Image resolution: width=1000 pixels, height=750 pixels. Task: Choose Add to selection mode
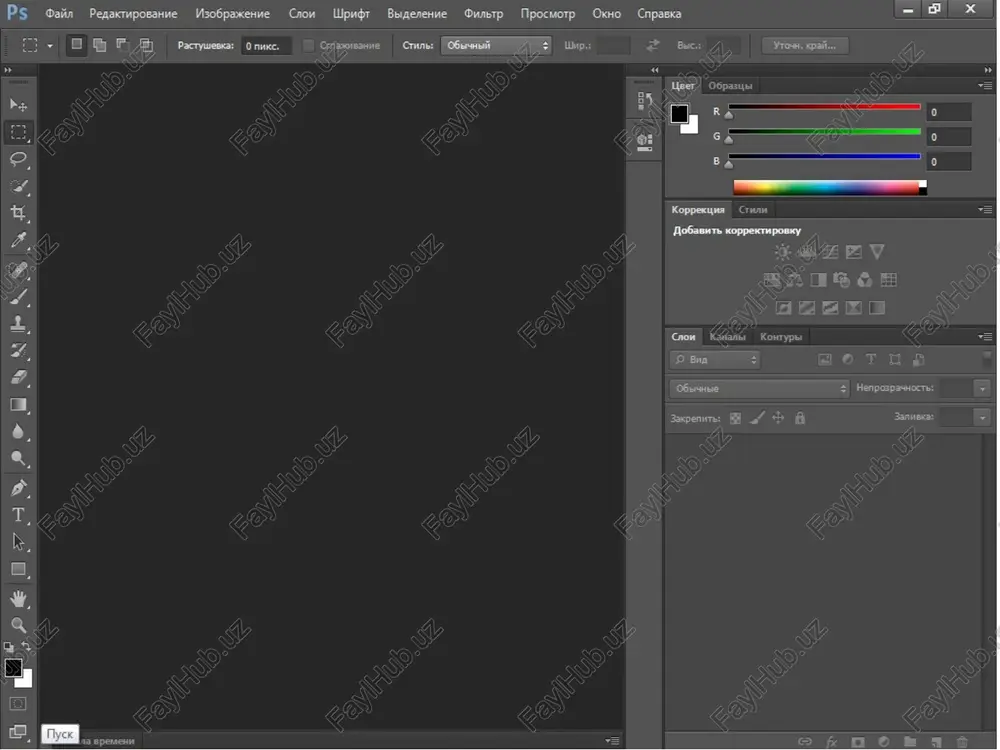tap(99, 45)
